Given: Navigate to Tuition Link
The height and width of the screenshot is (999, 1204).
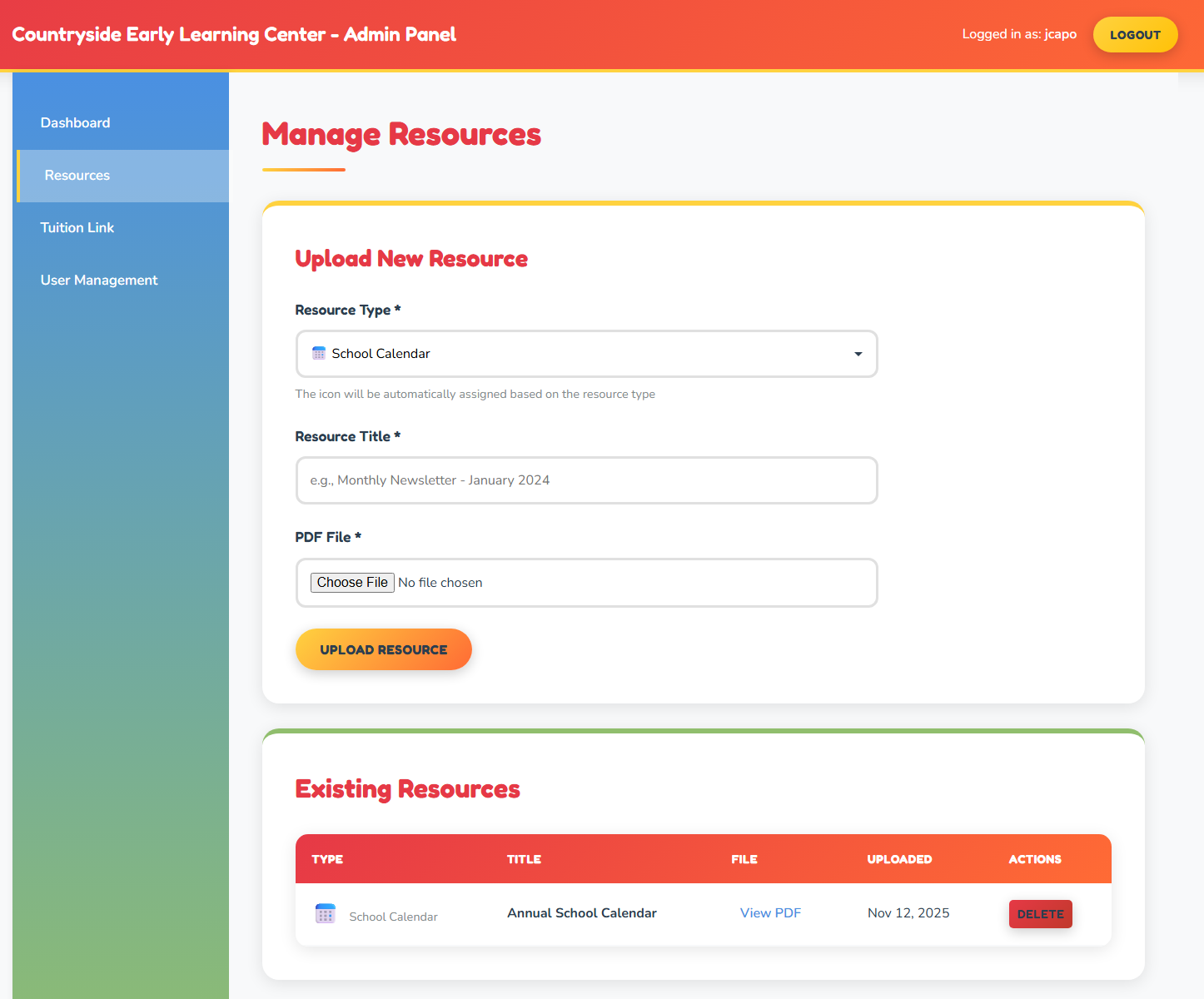Looking at the screenshot, I should tap(77, 227).
